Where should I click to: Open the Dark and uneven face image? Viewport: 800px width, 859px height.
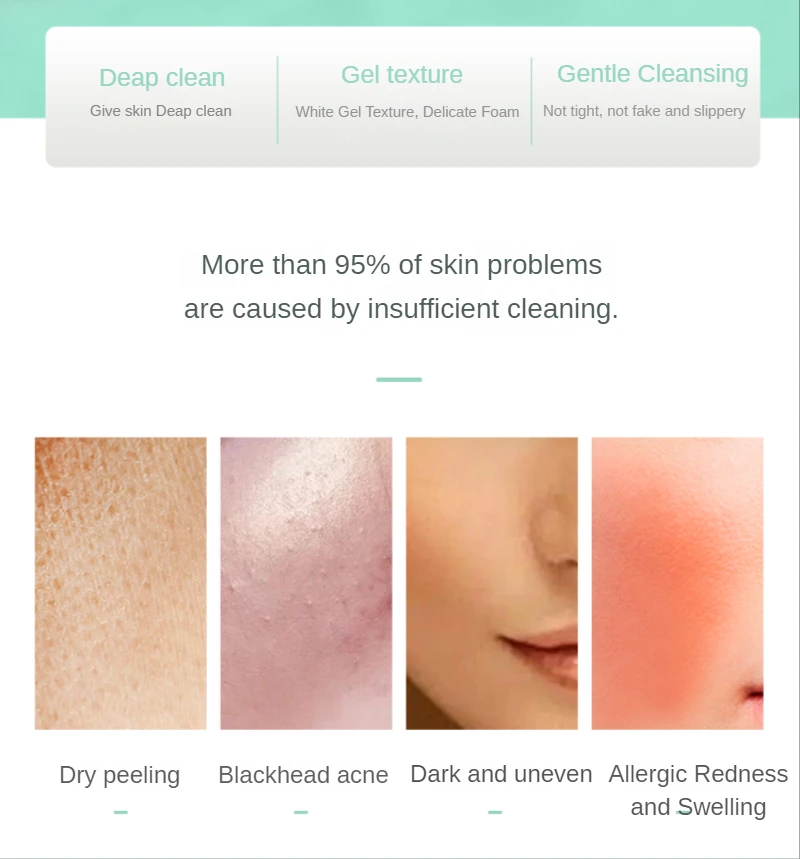pos(492,583)
